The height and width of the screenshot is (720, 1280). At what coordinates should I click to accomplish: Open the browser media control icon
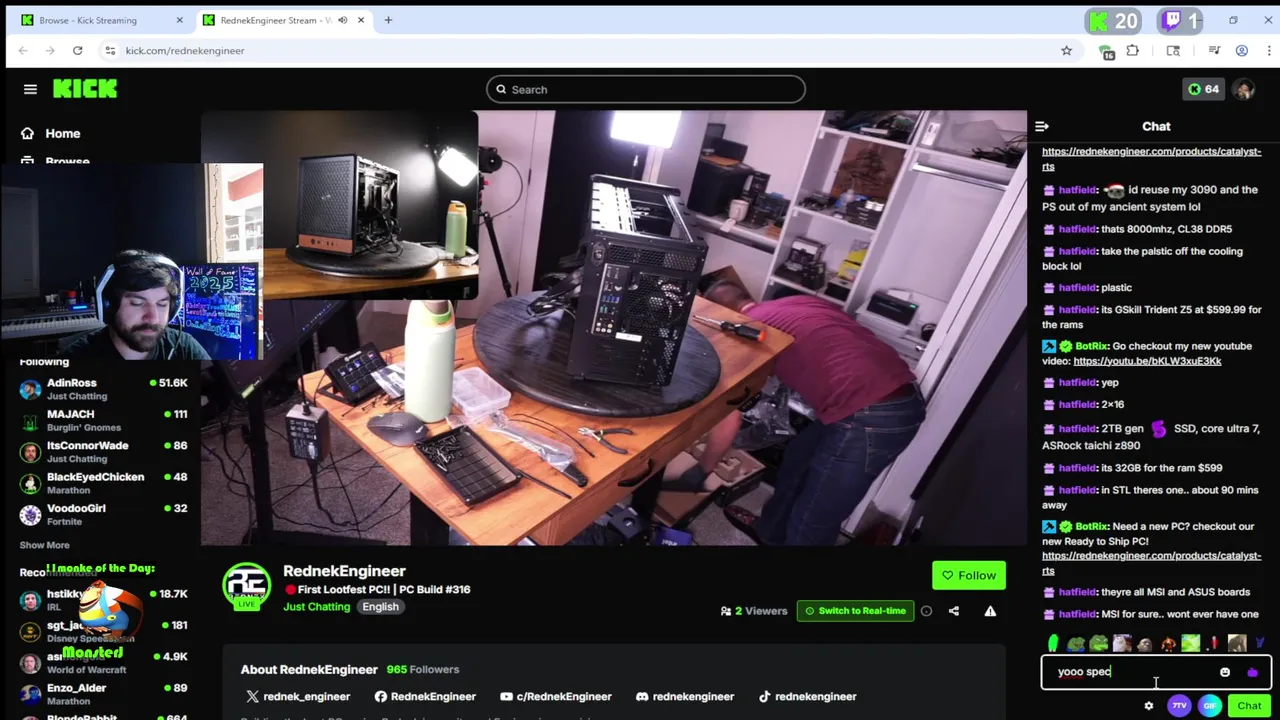click(x=1214, y=50)
